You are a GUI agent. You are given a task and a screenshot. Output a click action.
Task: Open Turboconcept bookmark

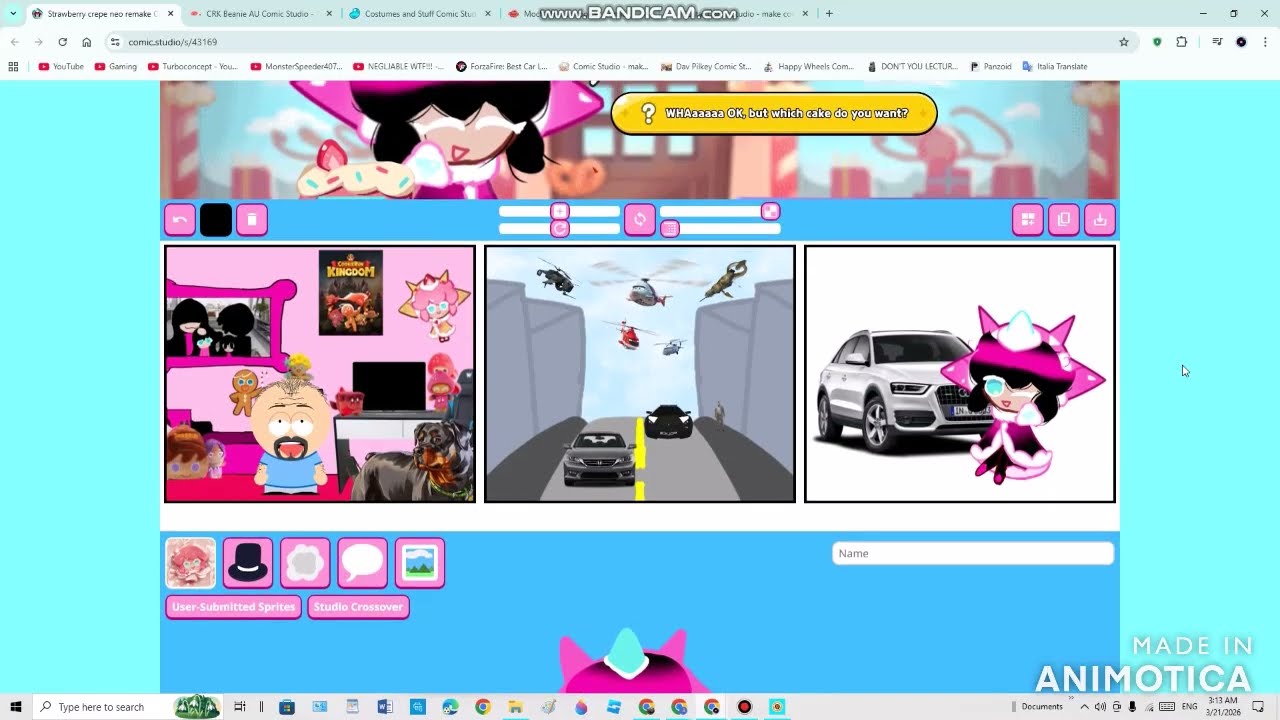point(193,67)
